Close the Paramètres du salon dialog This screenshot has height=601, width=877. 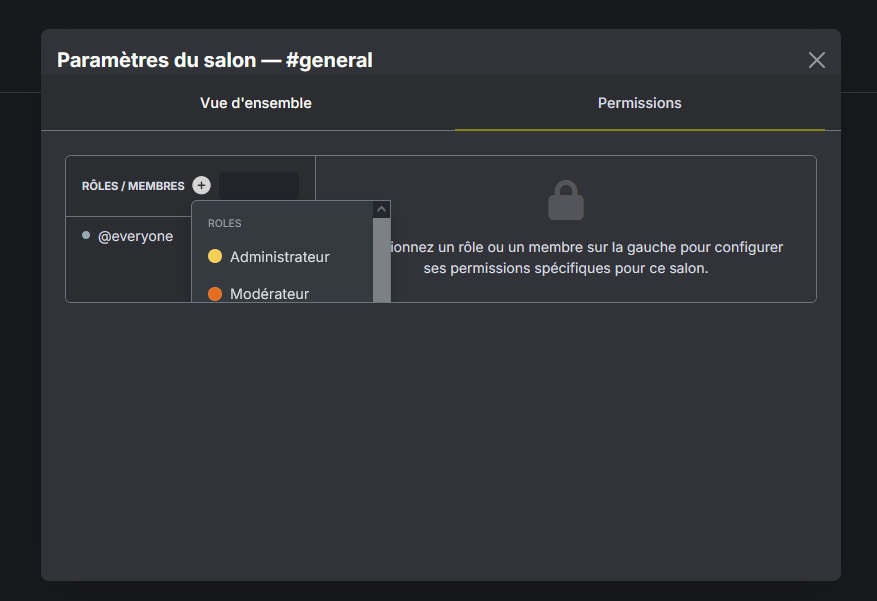click(x=816, y=60)
